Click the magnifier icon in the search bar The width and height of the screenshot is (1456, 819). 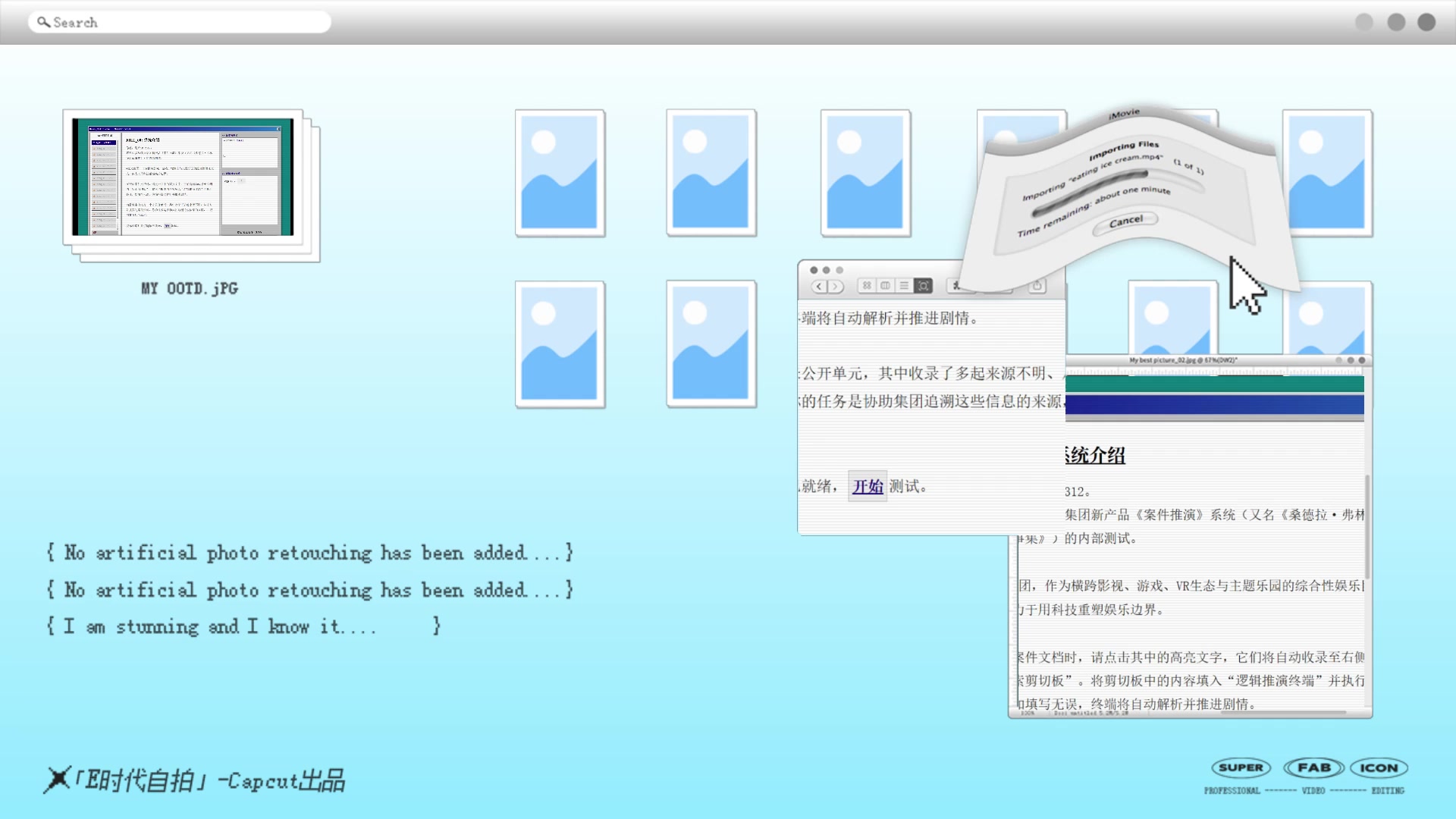(43, 22)
